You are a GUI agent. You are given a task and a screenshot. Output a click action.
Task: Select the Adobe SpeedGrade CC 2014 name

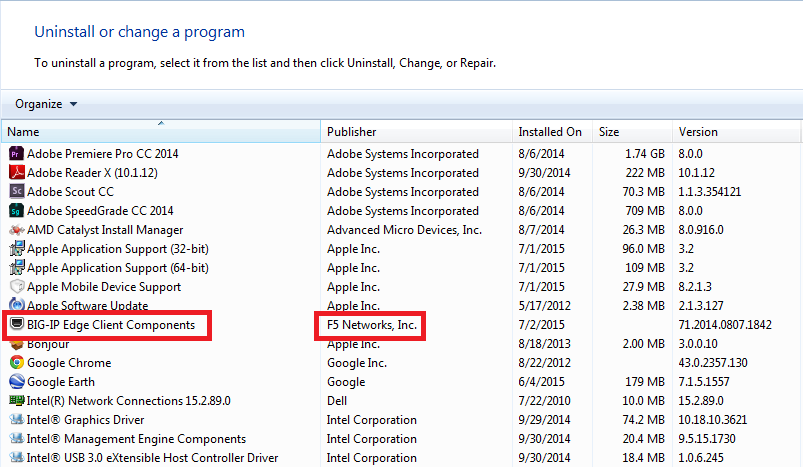(x=100, y=210)
